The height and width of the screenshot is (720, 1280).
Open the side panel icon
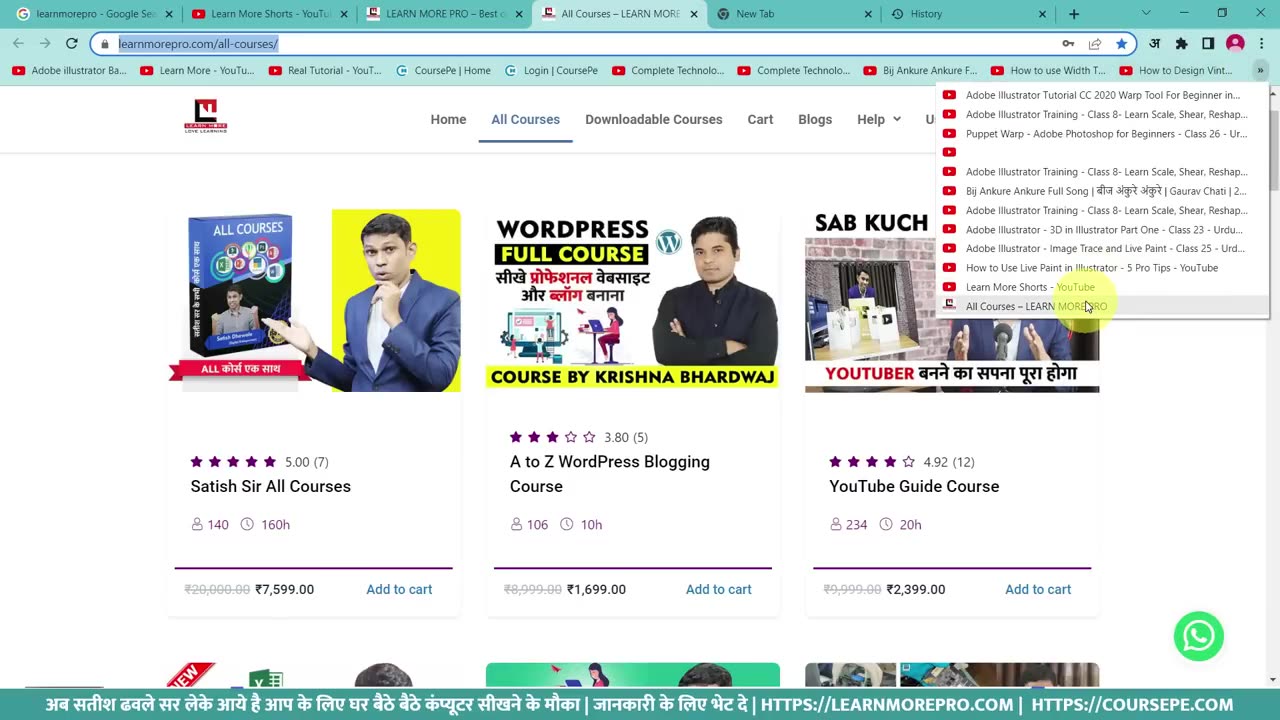coord(1208,44)
